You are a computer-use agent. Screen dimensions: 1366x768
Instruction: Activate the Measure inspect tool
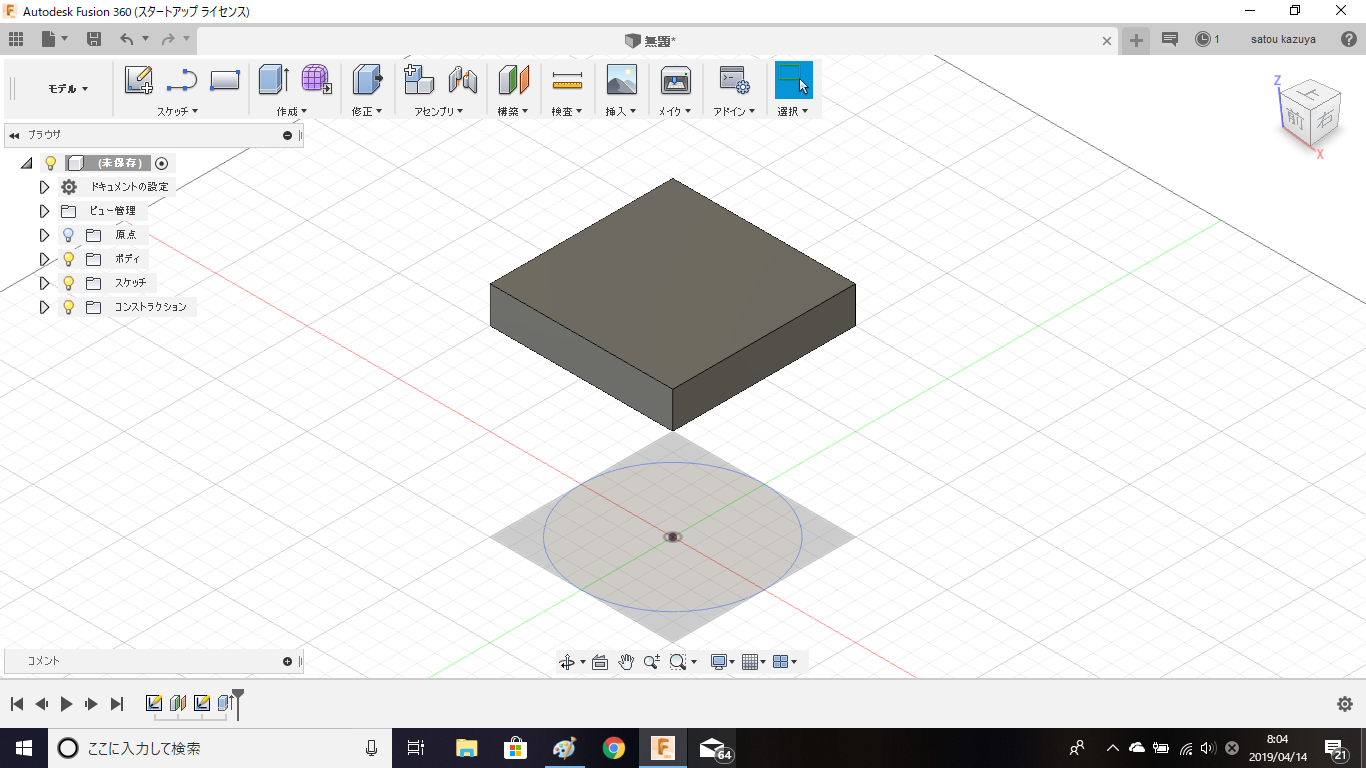567,79
